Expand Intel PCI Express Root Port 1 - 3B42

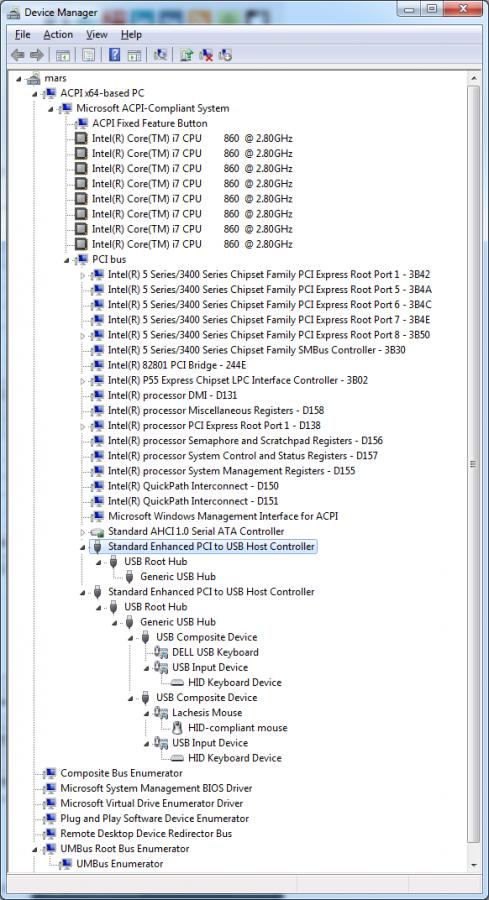pos(83,275)
